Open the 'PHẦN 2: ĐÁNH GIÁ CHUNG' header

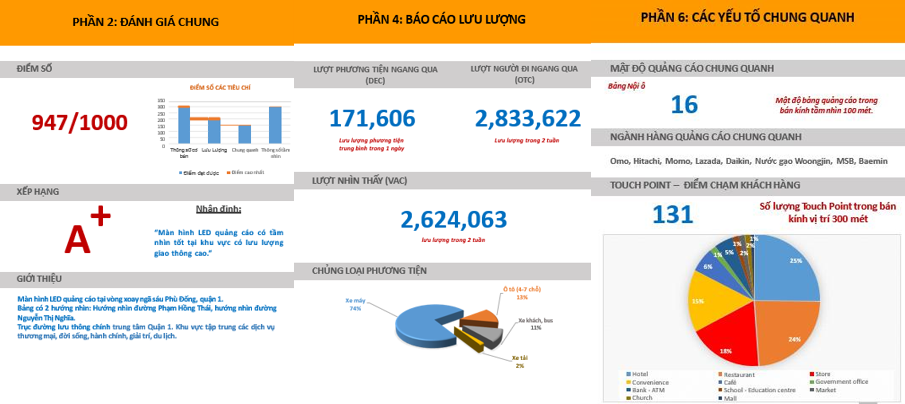click(x=147, y=21)
